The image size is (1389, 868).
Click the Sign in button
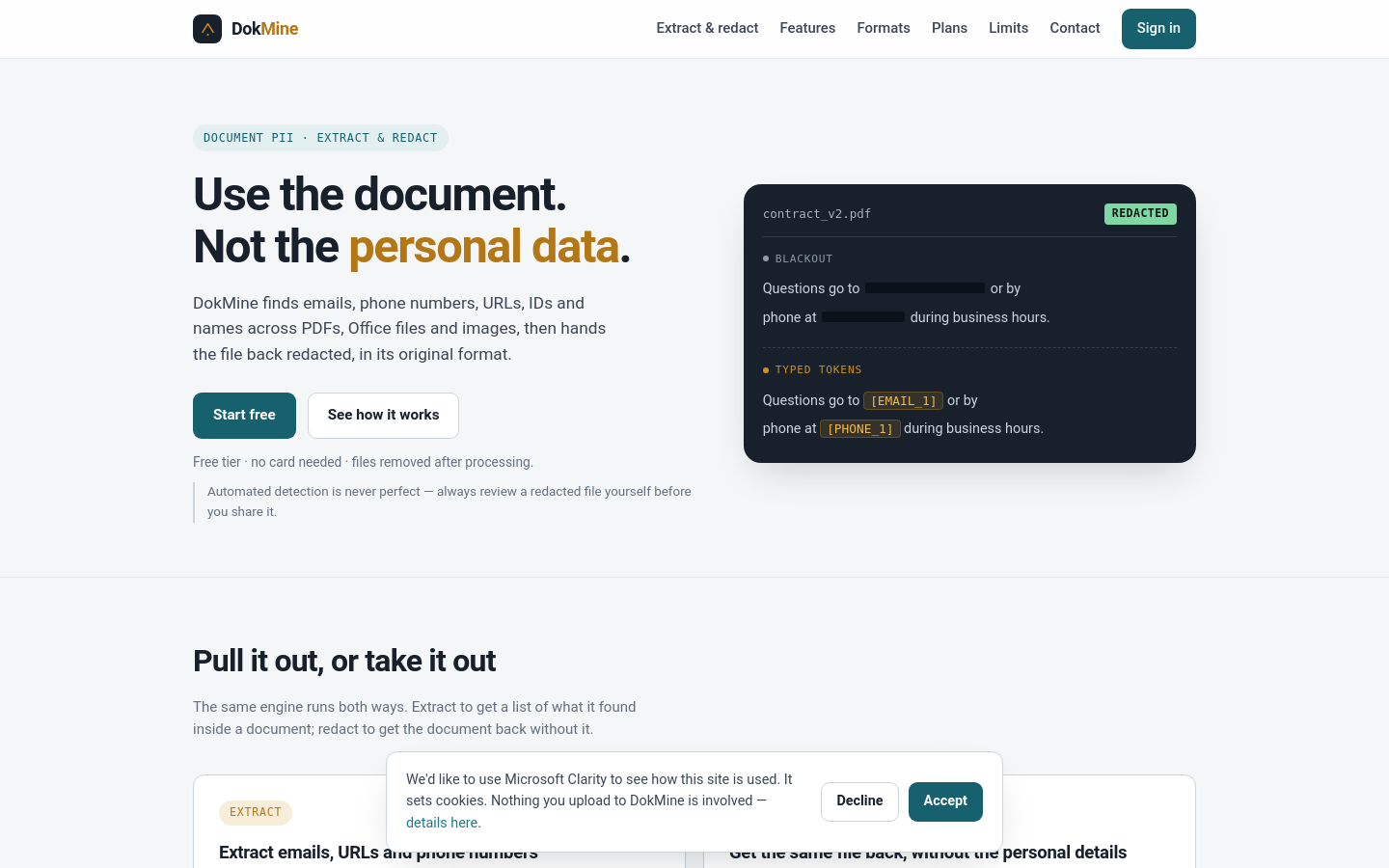point(1158,29)
